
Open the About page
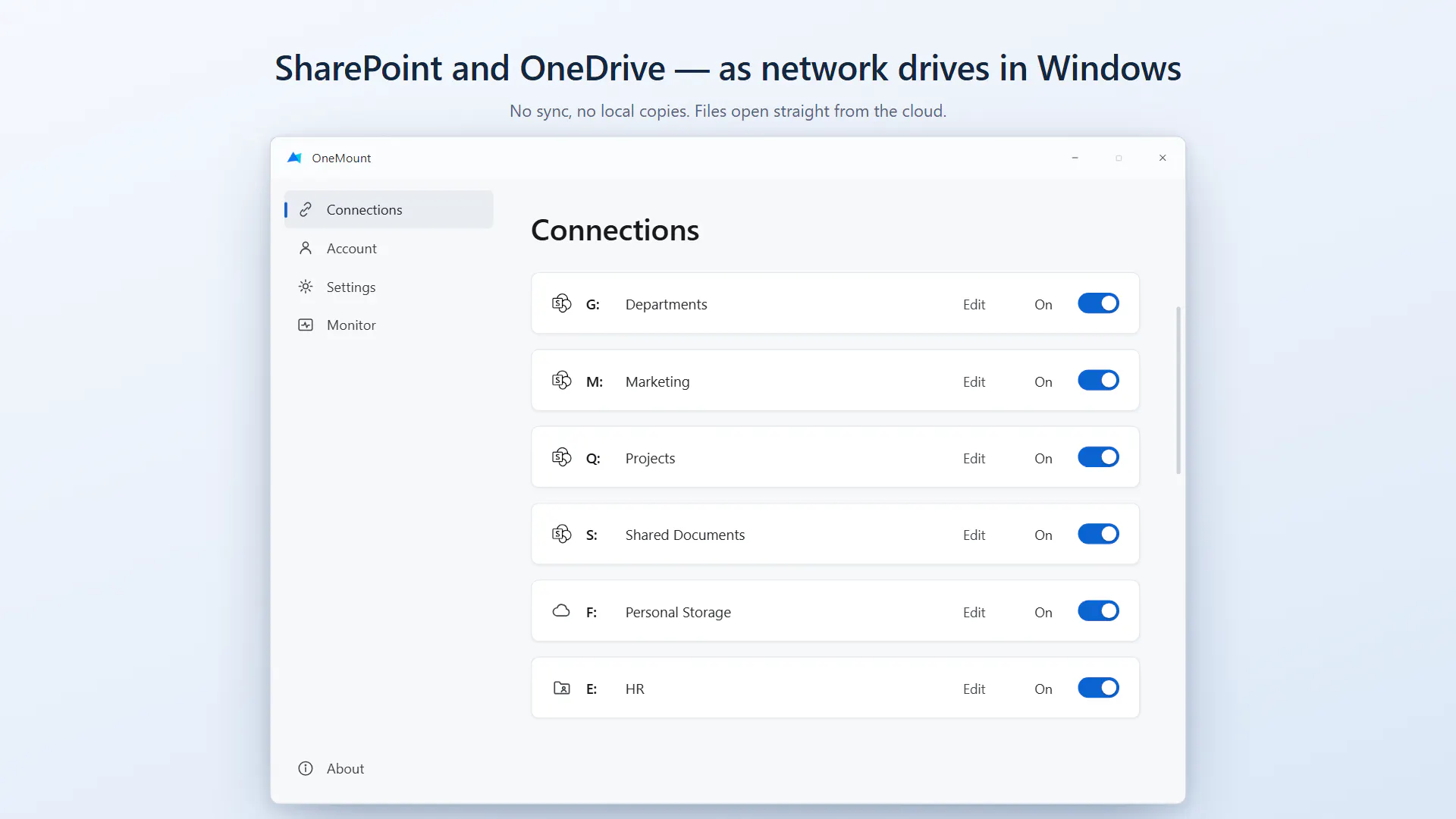(388, 768)
